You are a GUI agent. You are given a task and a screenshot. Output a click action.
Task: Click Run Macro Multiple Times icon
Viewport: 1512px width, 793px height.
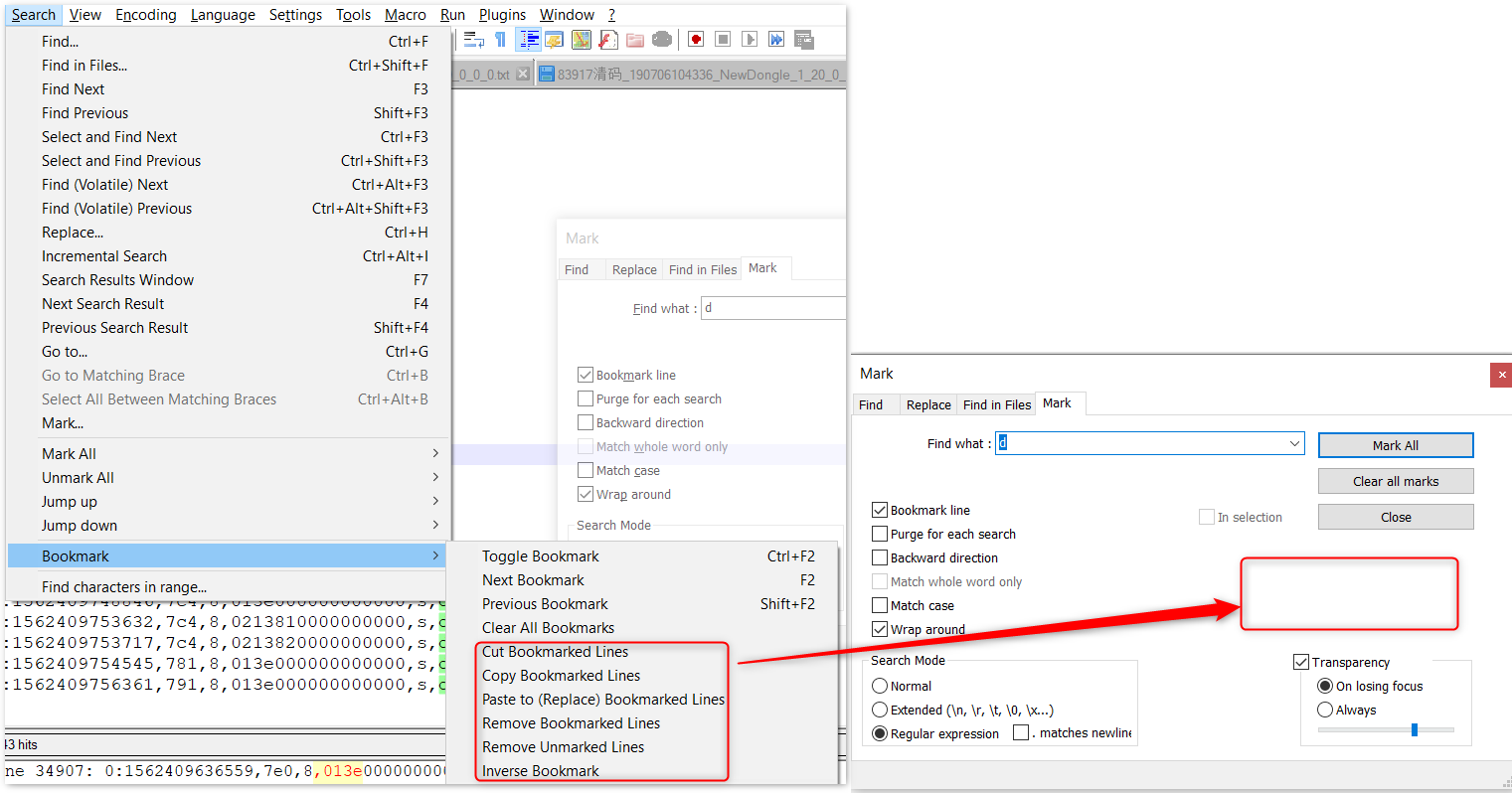776,40
